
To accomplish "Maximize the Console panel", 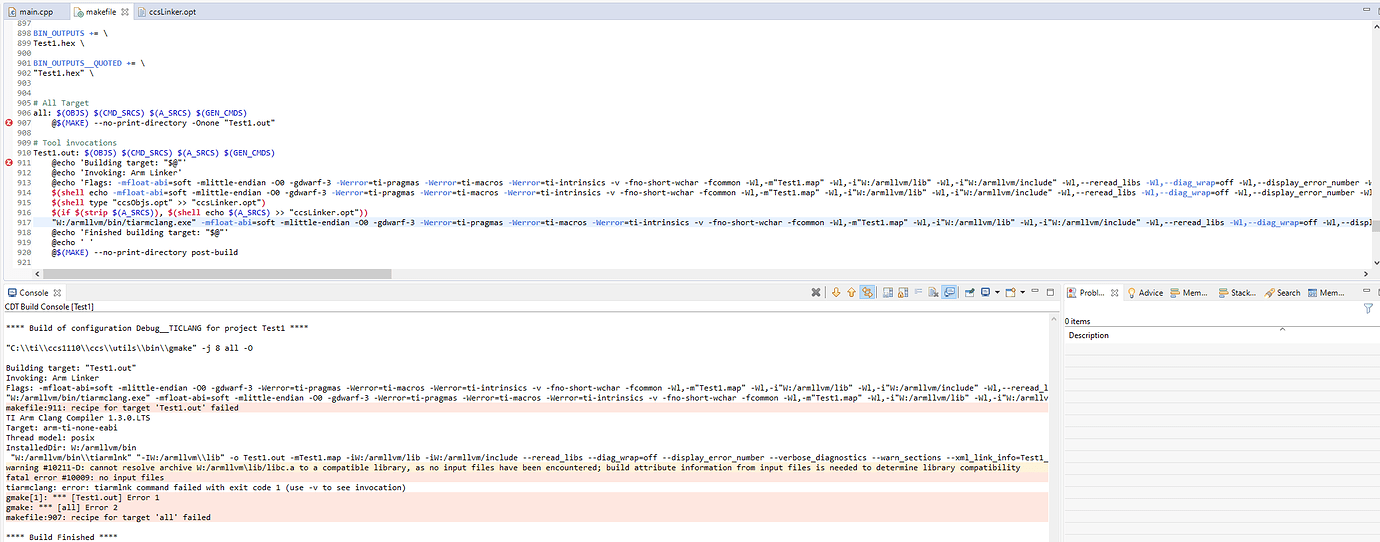I will [1050, 292].
